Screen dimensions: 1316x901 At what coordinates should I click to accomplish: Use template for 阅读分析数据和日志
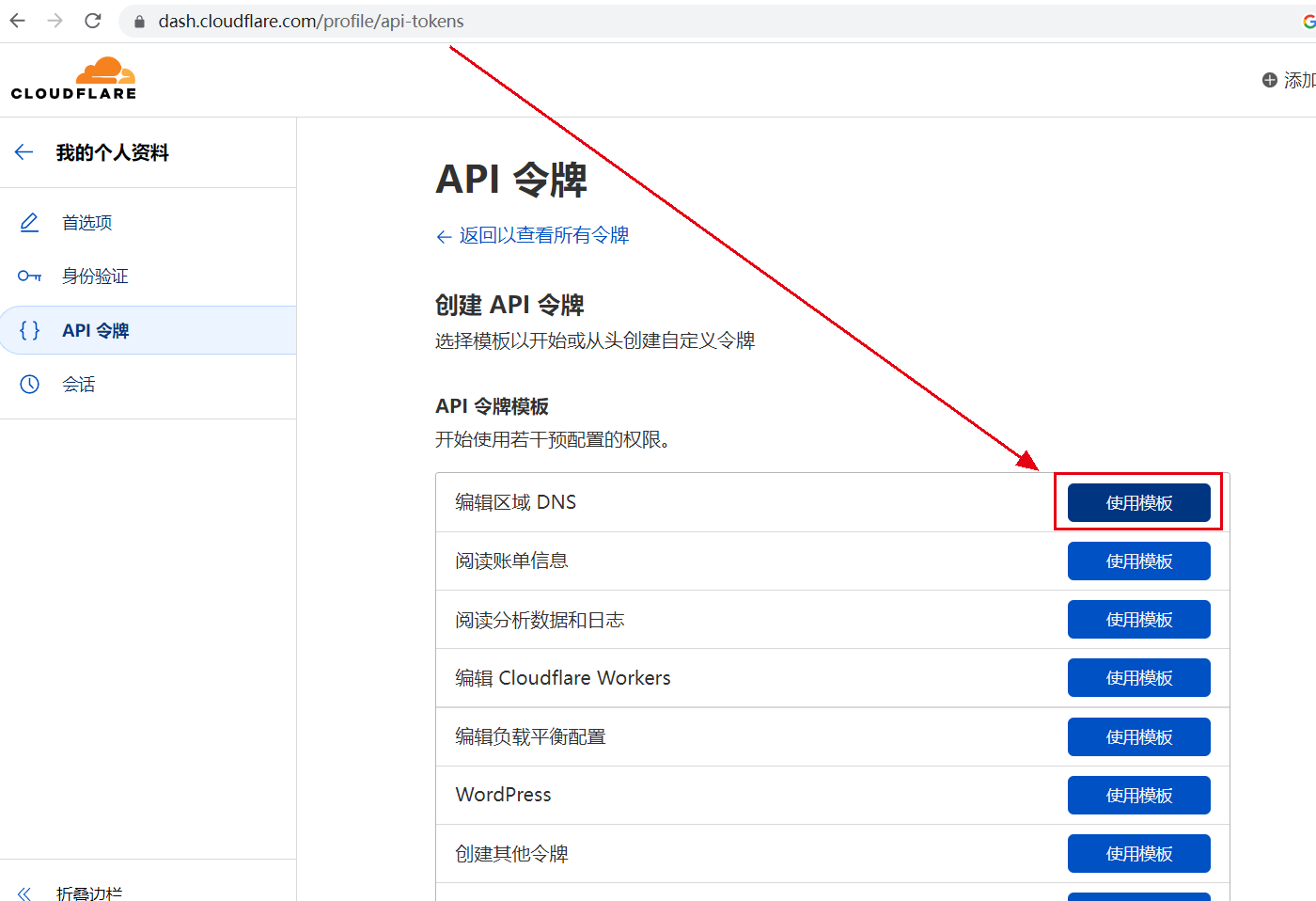[x=1138, y=620]
